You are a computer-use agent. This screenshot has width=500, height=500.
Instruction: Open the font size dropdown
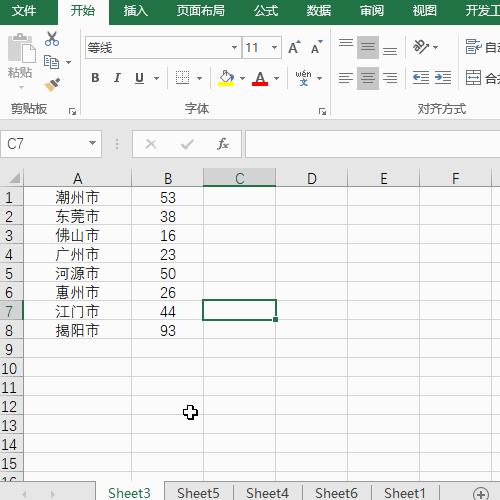coord(274,47)
